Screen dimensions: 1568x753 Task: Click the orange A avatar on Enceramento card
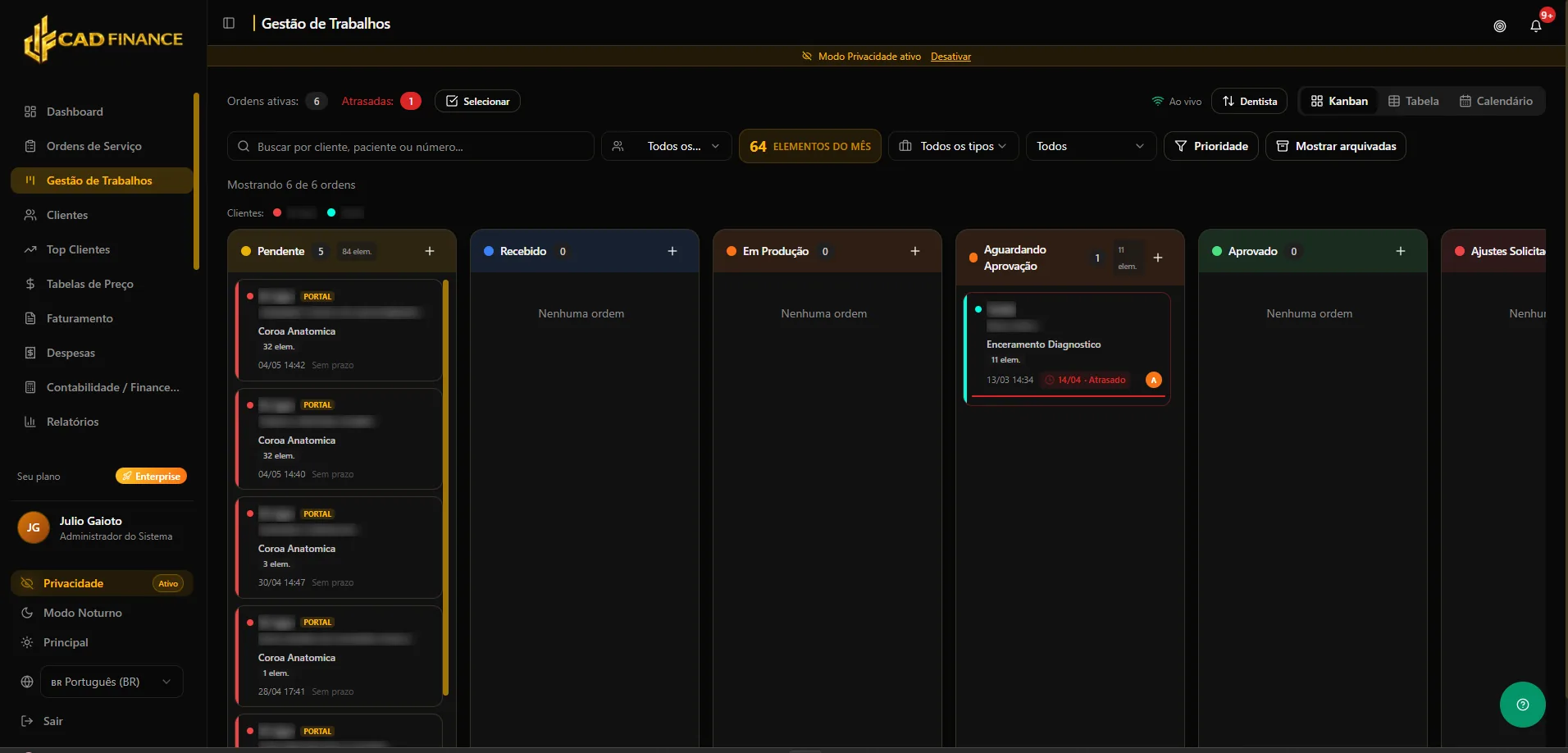click(x=1154, y=380)
